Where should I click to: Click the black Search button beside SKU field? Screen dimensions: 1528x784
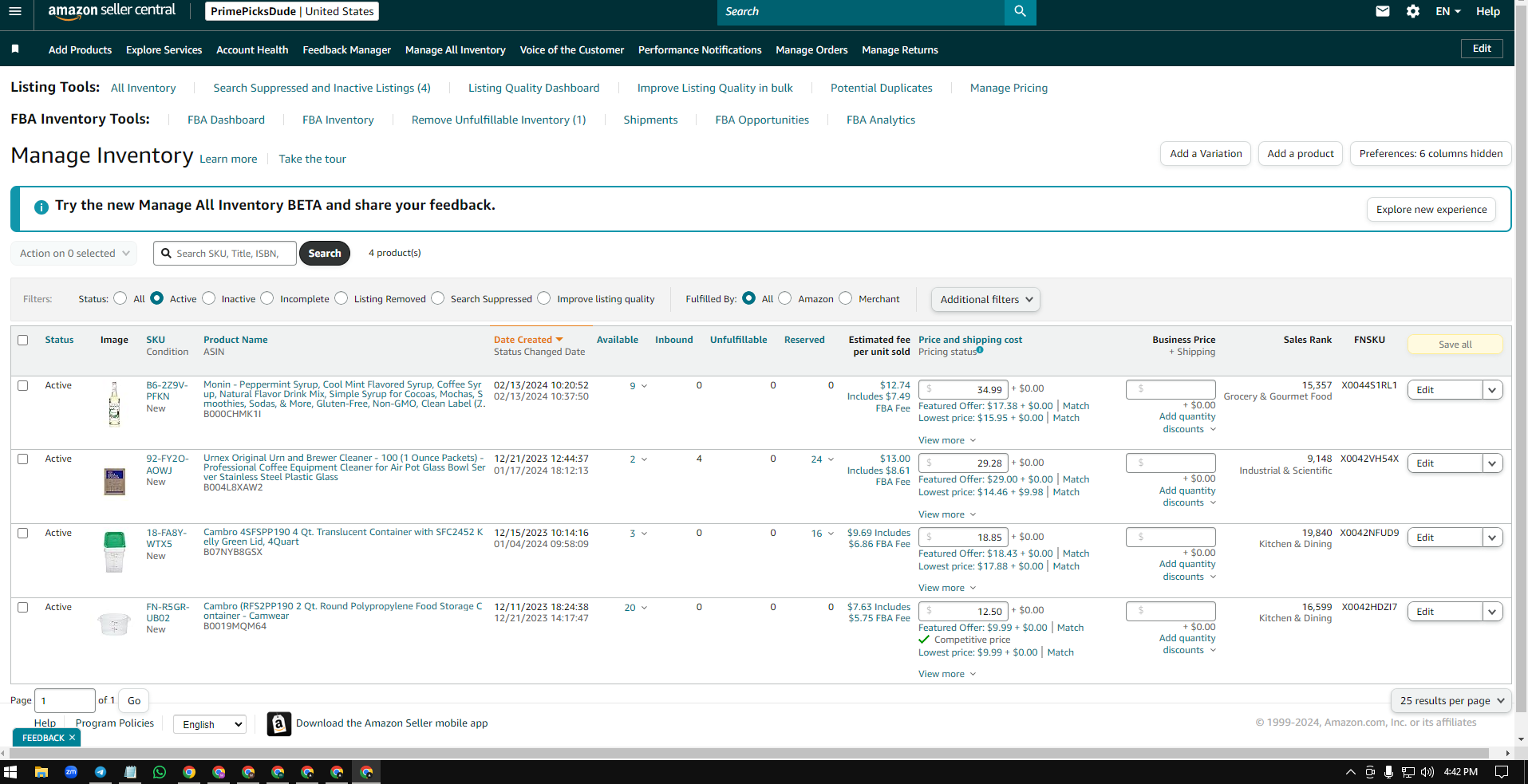[x=325, y=253]
